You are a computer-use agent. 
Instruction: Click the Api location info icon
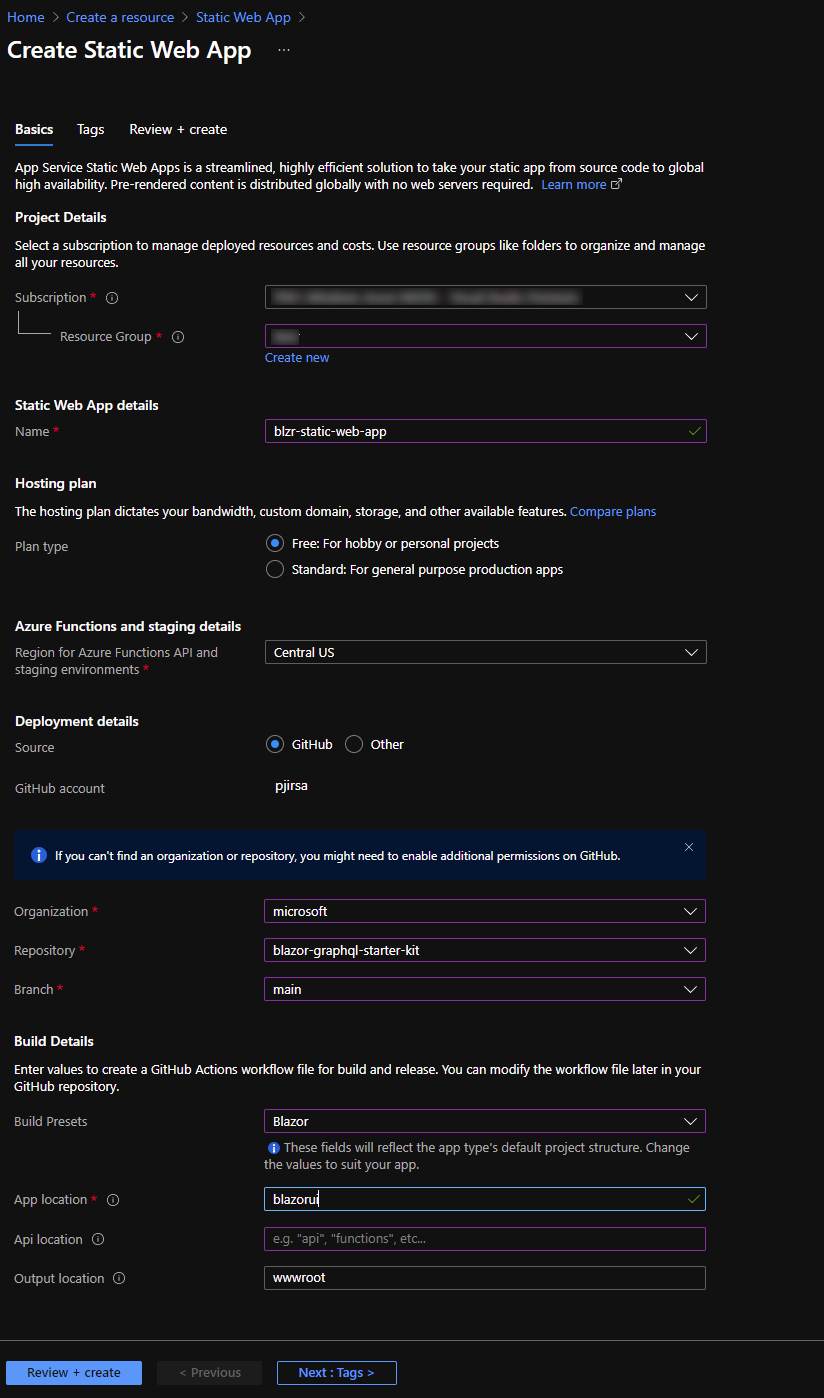point(98,1239)
